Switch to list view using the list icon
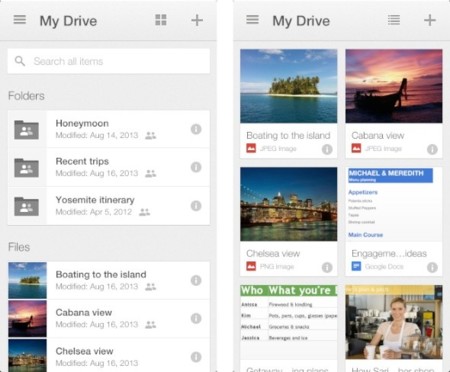The width and height of the screenshot is (450, 372). [394, 20]
